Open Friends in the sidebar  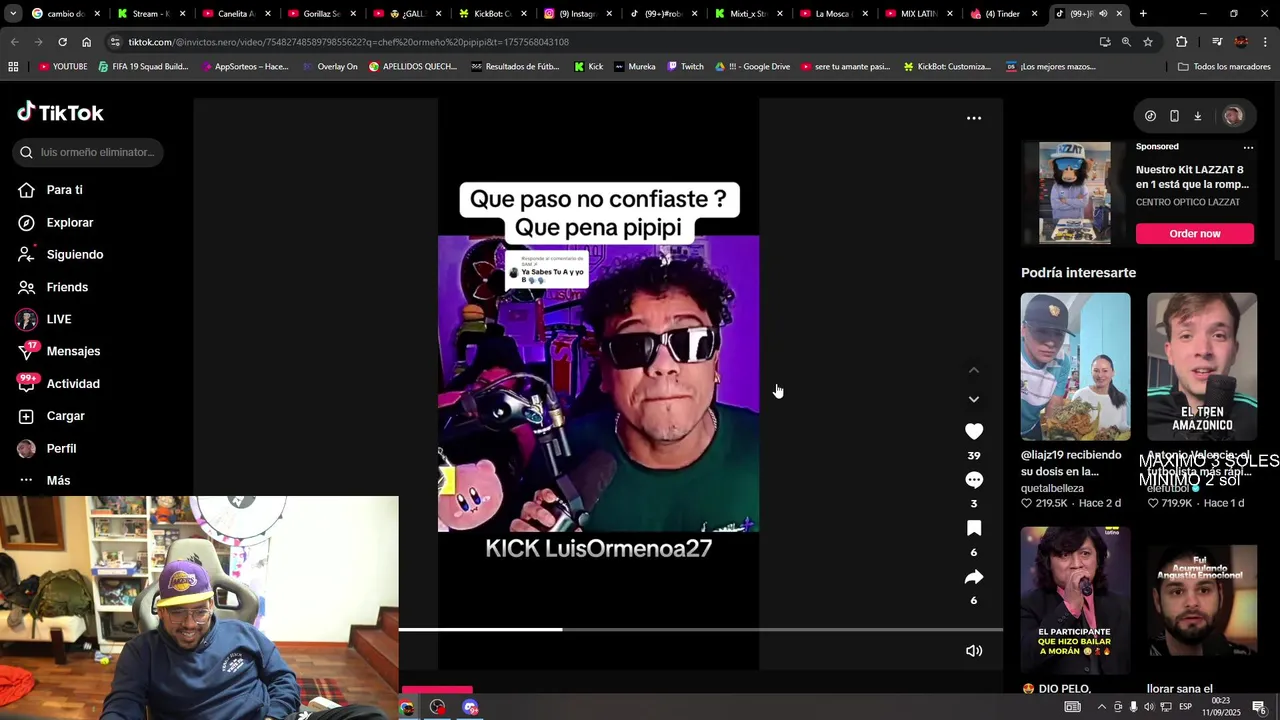point(67,287)
